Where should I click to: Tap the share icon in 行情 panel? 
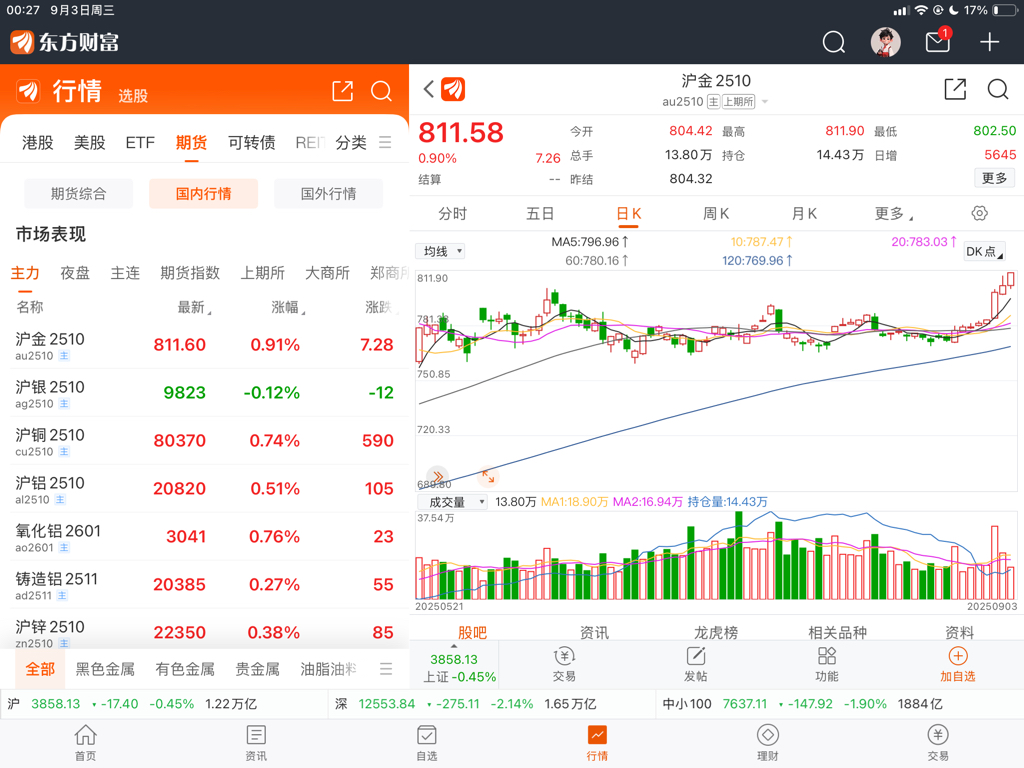point(342,91)
